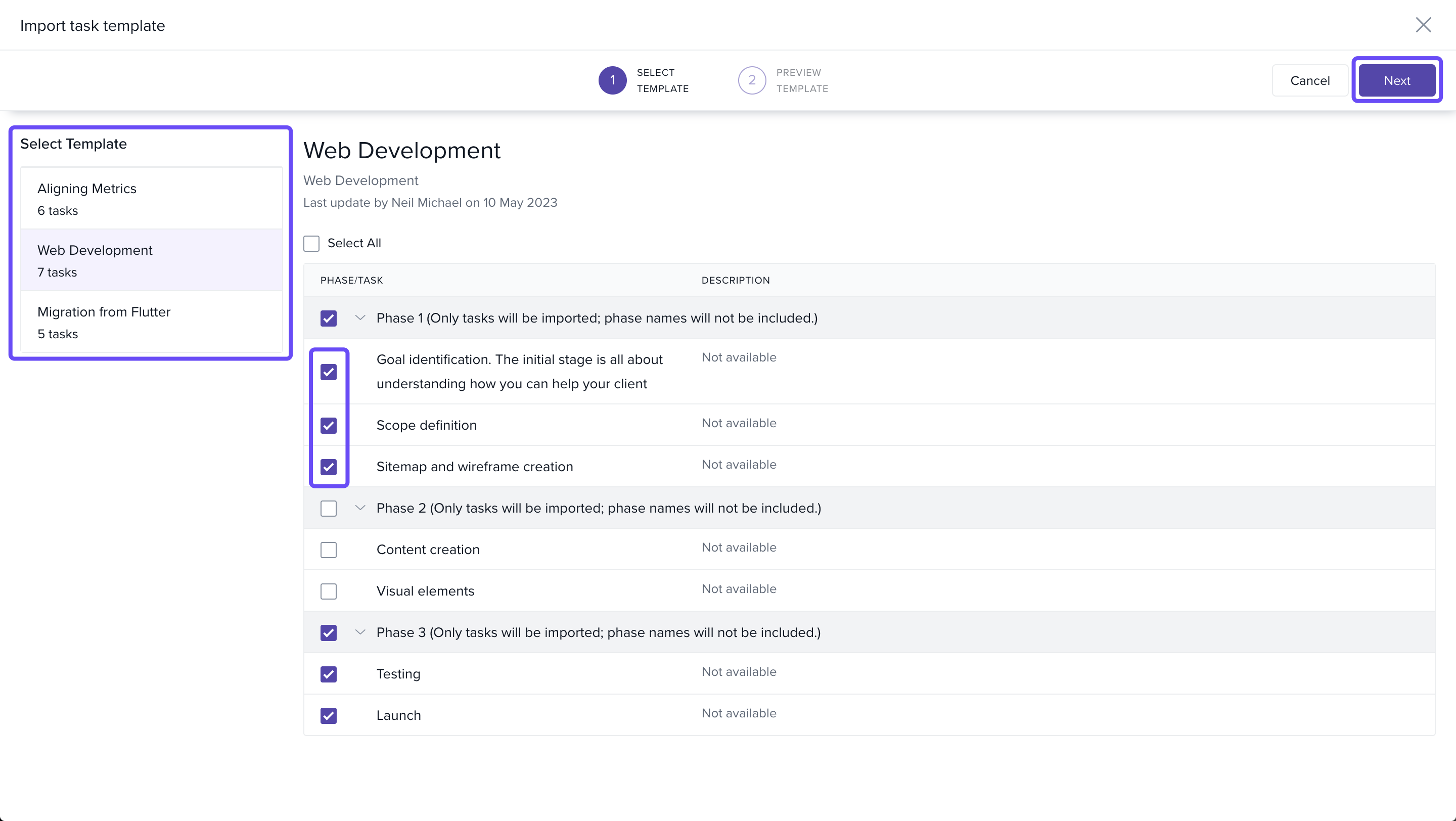The width and height of the screenshot is (1456, 821).
Task: Uncheck the Launch task checkbox
Action: click(x=329, y=715)
